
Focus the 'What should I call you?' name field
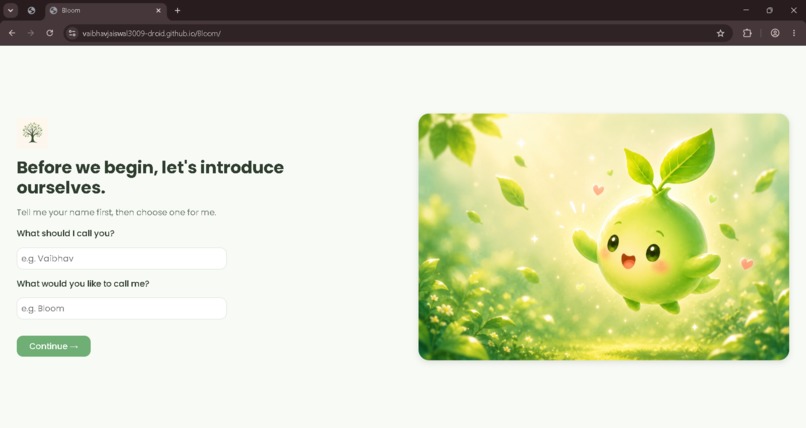point(121,258)
